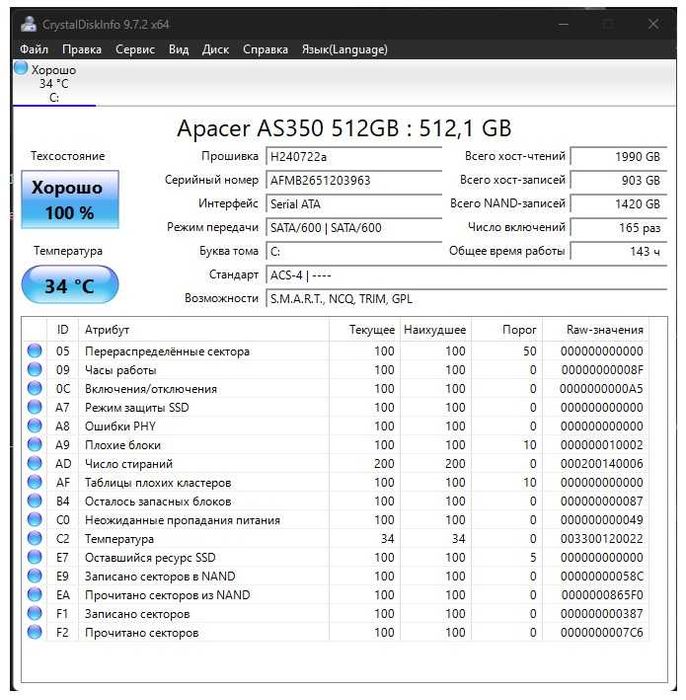Open the Вид menu
The height and width of the screenshot is (700, 686).
(179, 49)
